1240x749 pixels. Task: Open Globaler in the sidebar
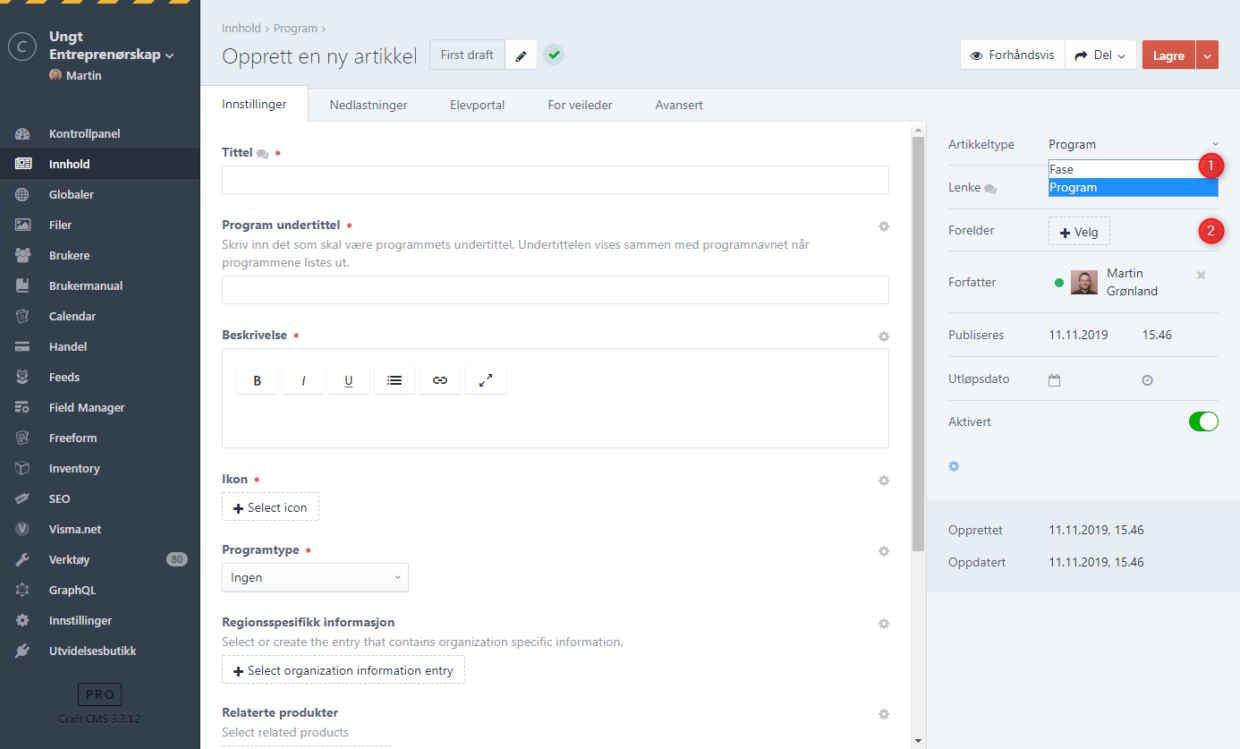point(71,195)
